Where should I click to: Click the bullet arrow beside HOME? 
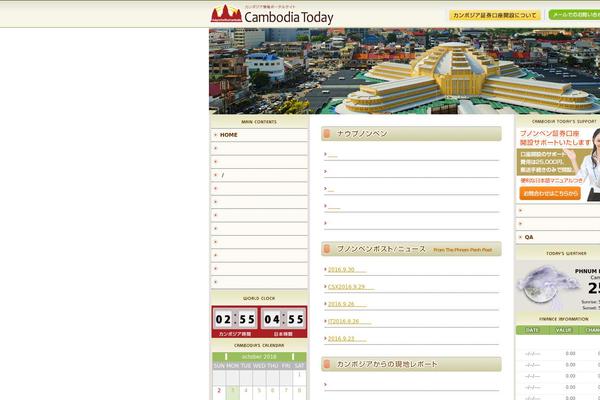coord(215,135)
